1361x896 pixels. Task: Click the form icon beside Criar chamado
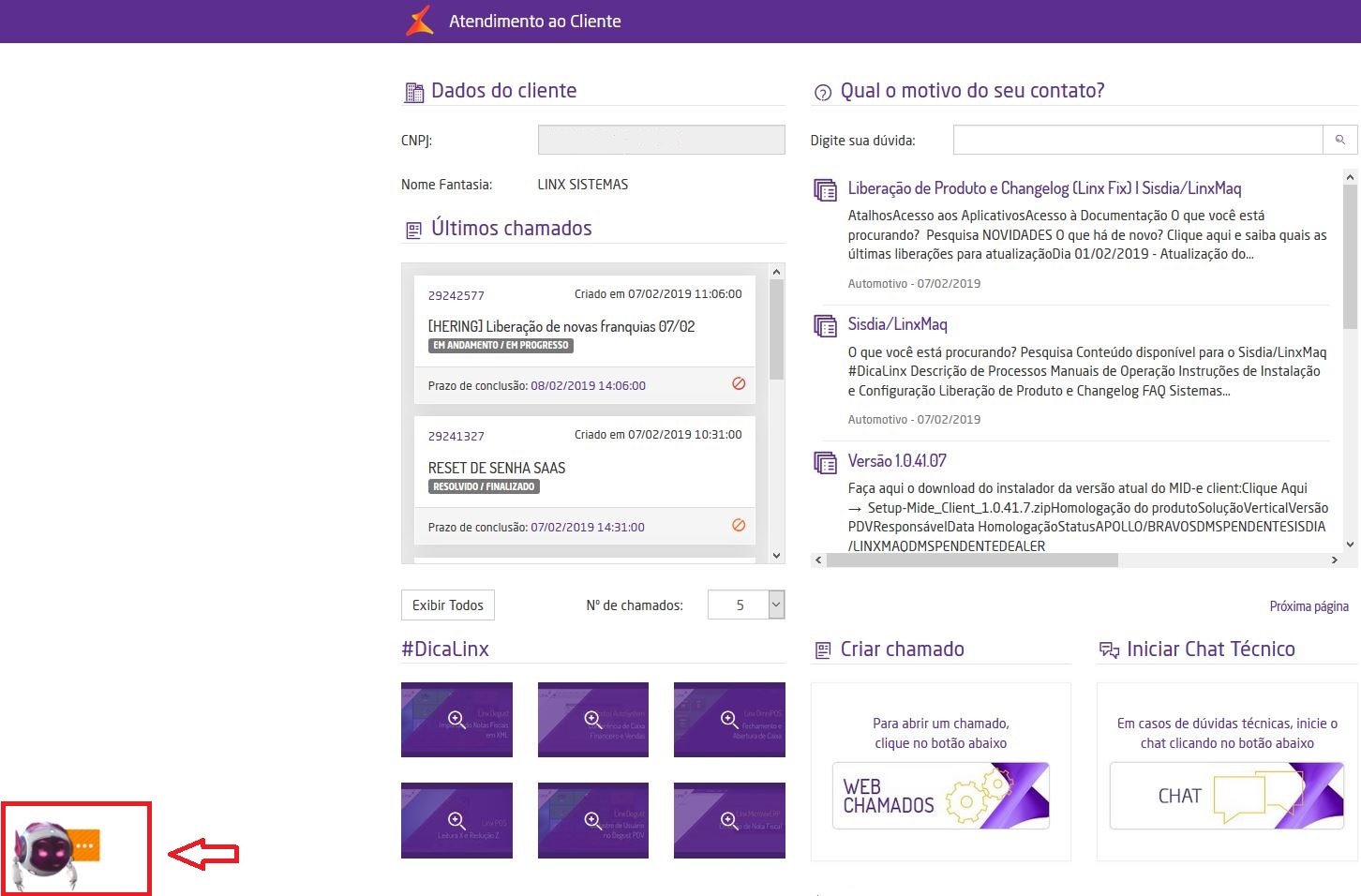coord(823,650)
